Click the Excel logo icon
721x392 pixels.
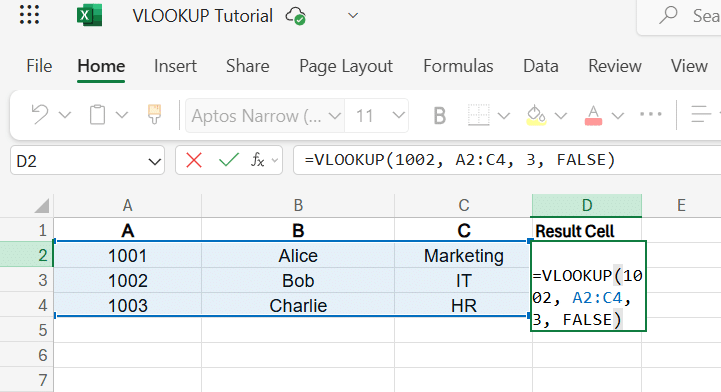point(89,15)
